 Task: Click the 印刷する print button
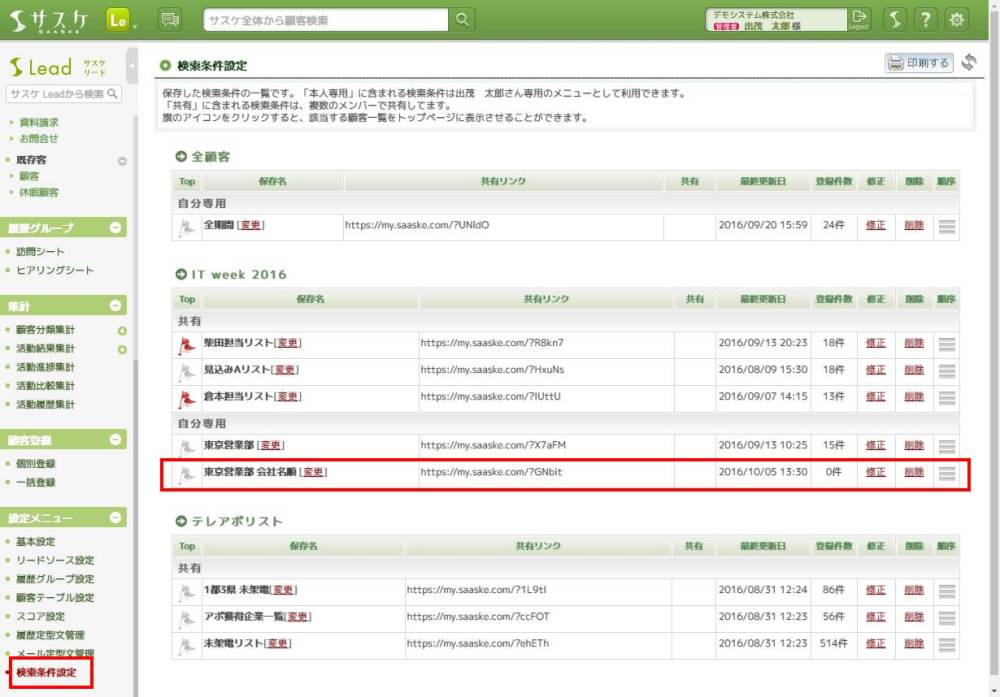pyautogui.click(x=918, y=63)
